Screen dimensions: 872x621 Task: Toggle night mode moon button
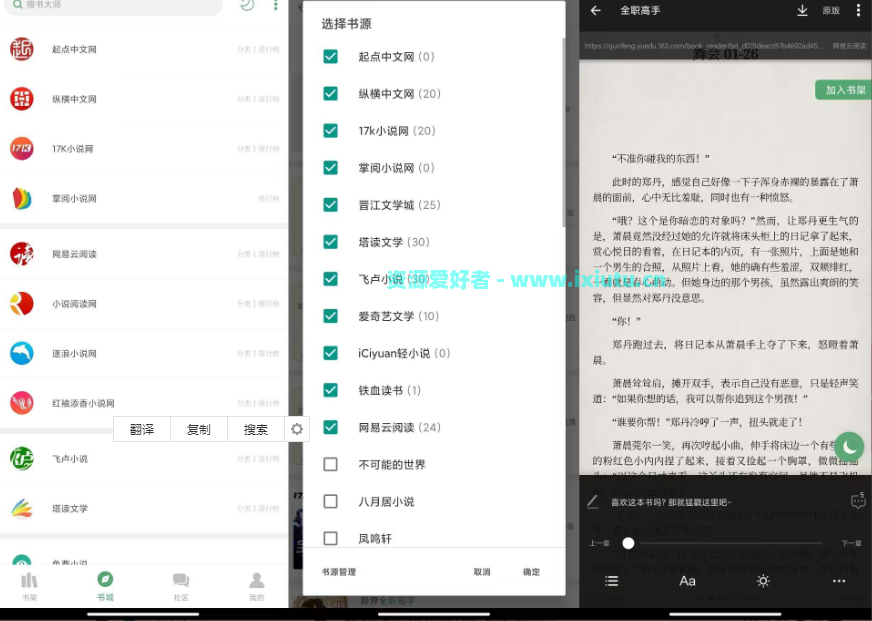click(849, 446)
